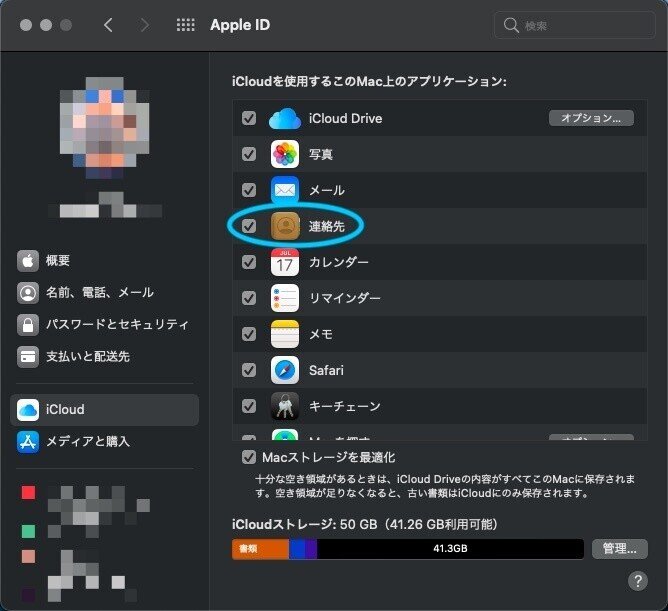Toggle the iCloud Drive checkbox

coord(249,118)
